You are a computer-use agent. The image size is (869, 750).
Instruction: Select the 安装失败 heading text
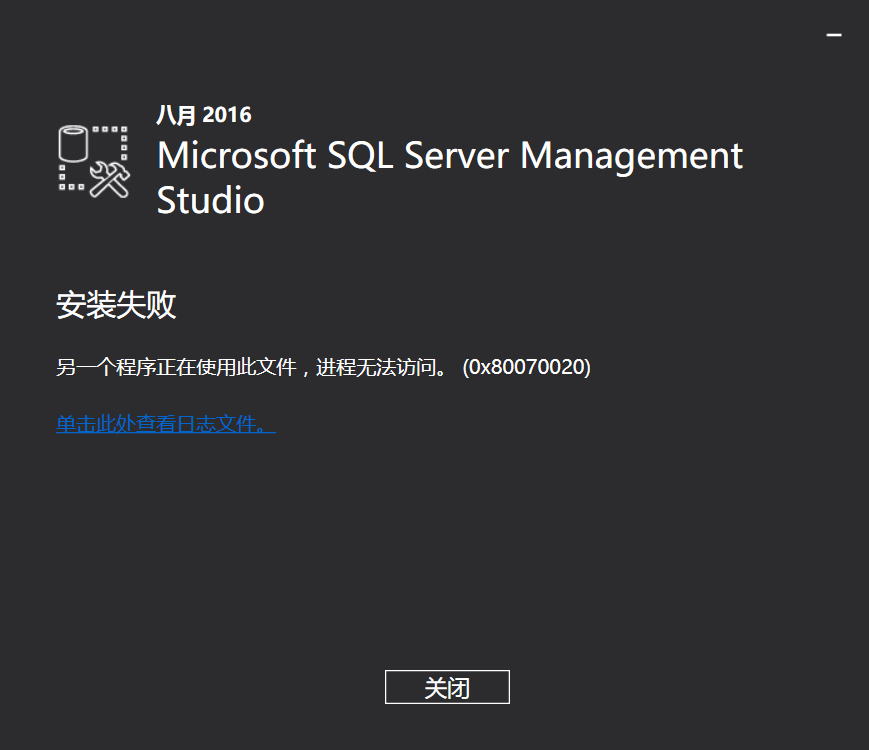116,304
